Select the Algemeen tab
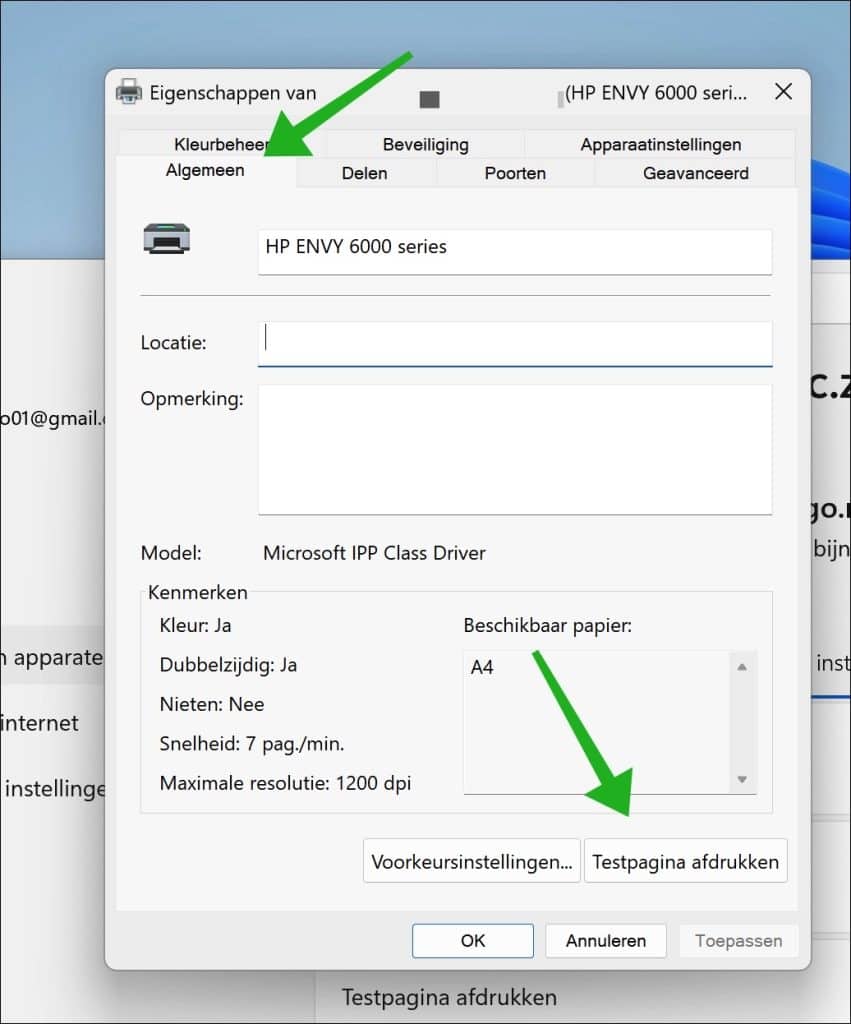The width and height of the screenshot is (851, 1024). point(205,170)
